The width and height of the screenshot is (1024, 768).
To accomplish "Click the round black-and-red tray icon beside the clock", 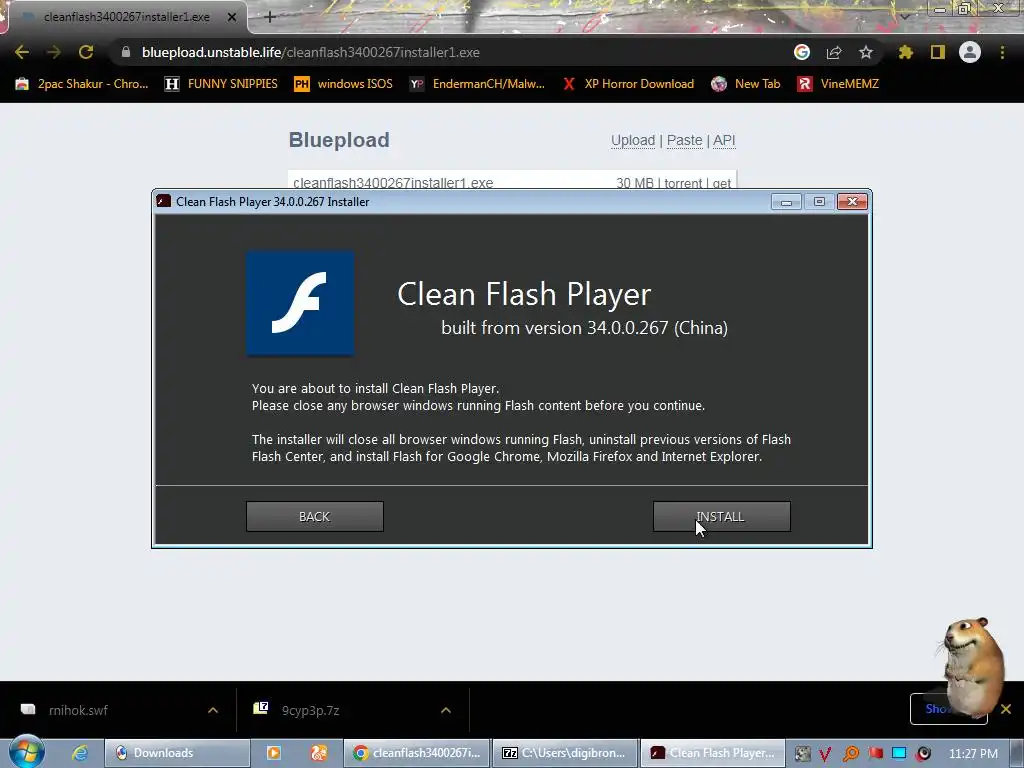I will pyautogui.click(x=923, y=754).
